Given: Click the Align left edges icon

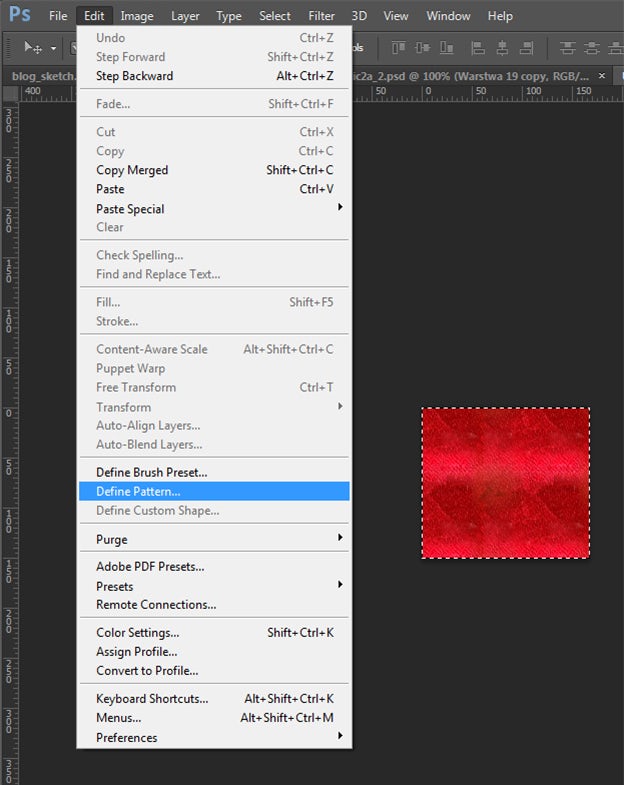Looking at the screenshot, I should click(x=477, y=48).
